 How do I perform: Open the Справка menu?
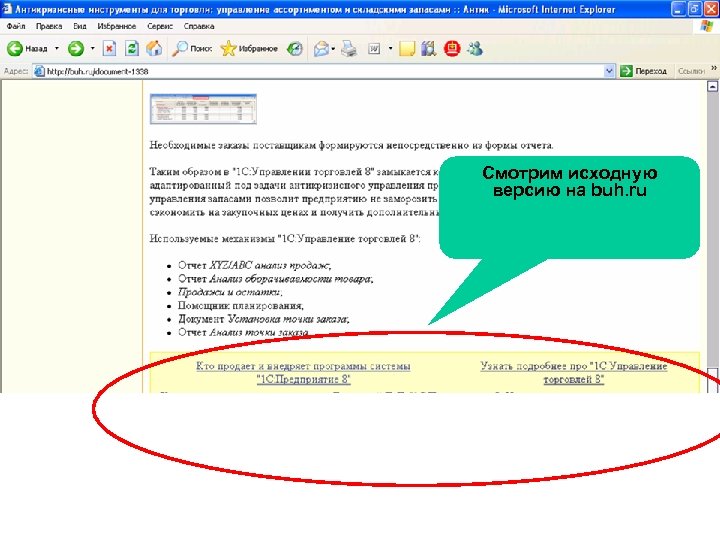[x=199, y=26]
